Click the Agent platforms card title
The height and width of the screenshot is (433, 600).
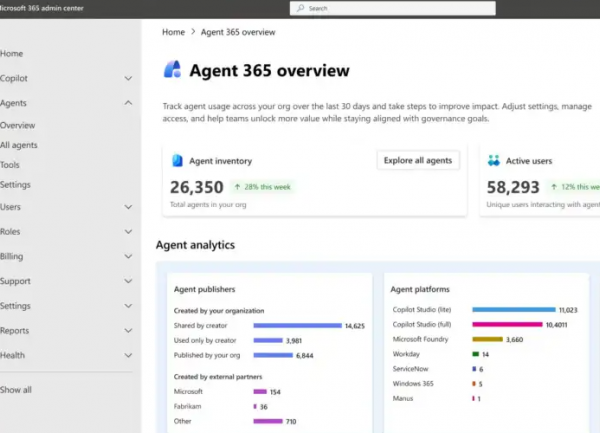click(420, 289)
